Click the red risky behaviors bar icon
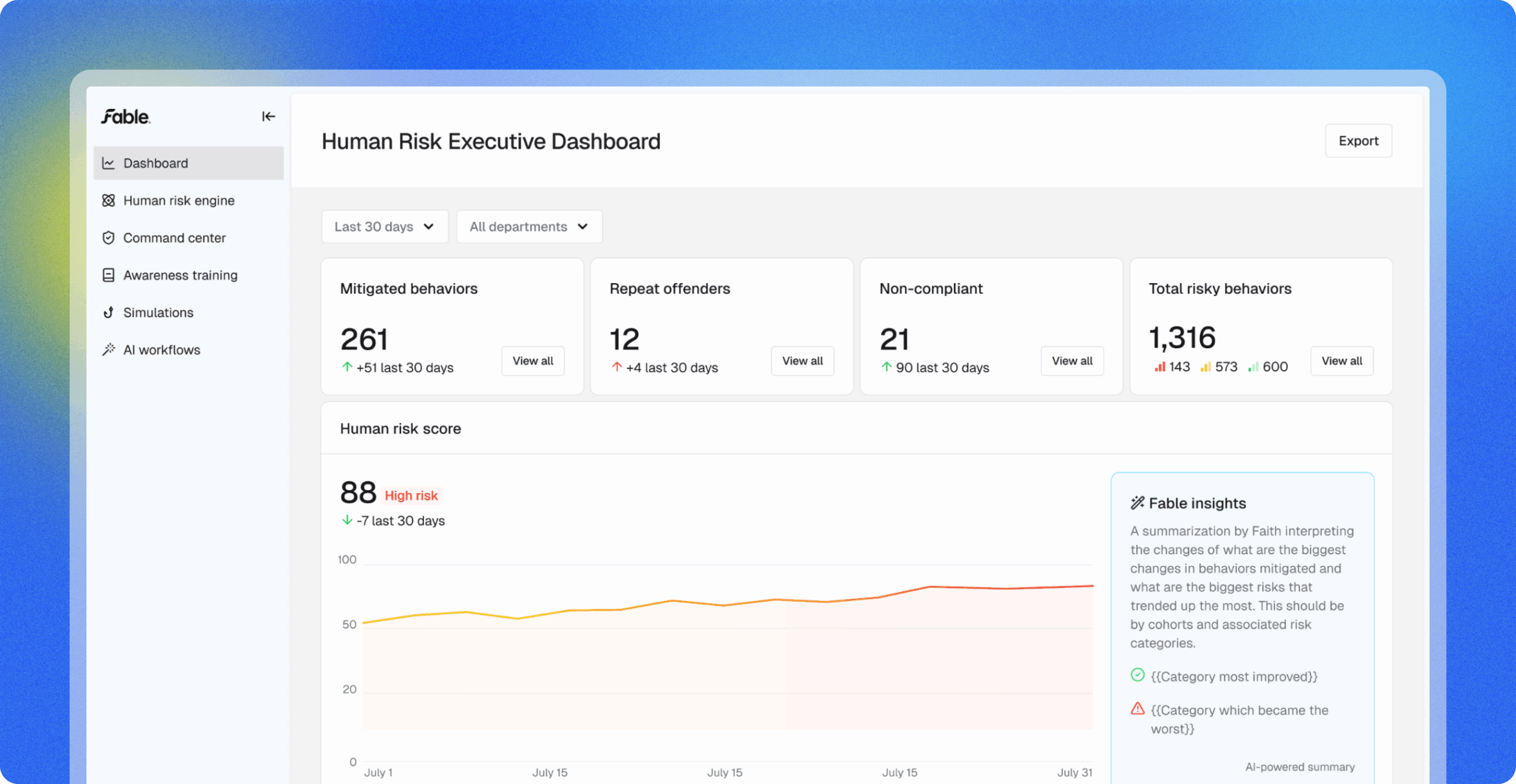The image size is (1516, 784). point(1159,367)
